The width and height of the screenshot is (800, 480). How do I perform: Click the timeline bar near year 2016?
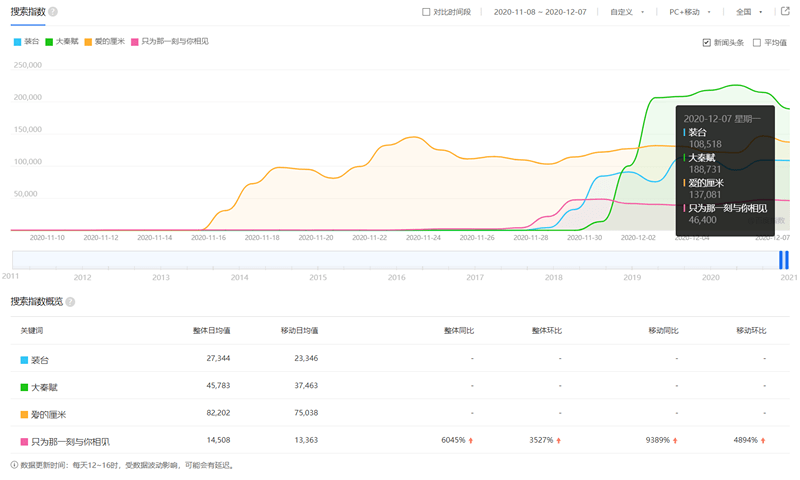396,260
